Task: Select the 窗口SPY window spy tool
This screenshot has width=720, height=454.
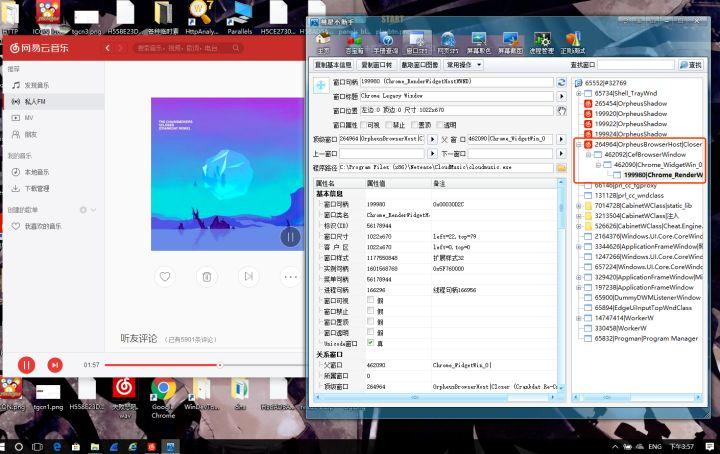Action: pyautogui.click(x=417, y=43)
